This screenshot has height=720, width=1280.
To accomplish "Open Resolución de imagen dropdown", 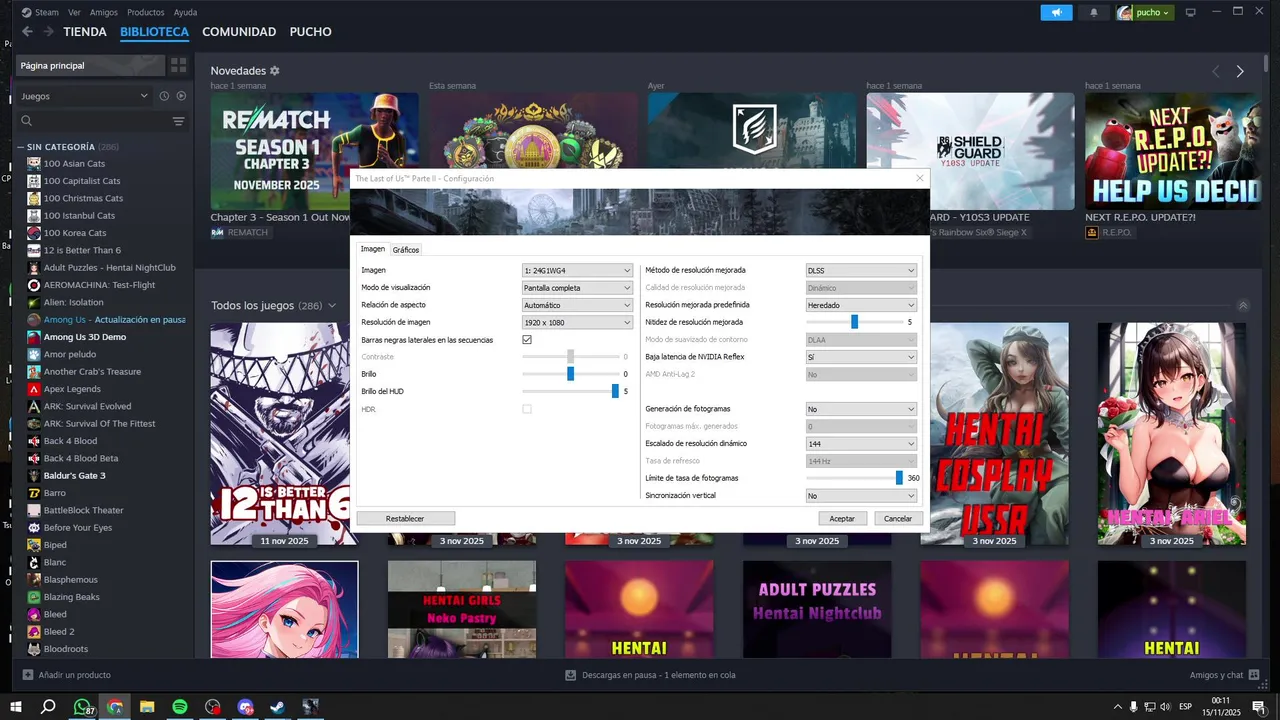I will click(577, 322).
